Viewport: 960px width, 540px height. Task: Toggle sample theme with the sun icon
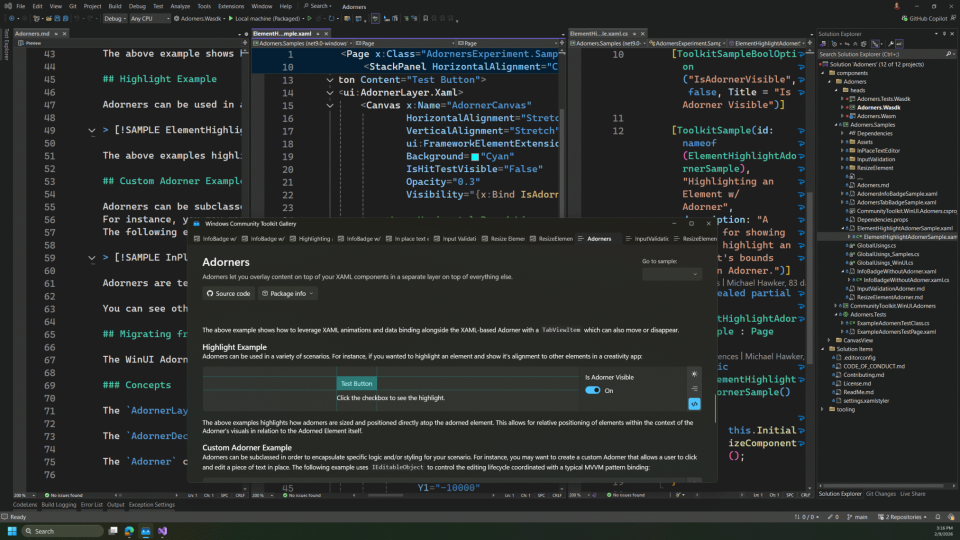694,374
